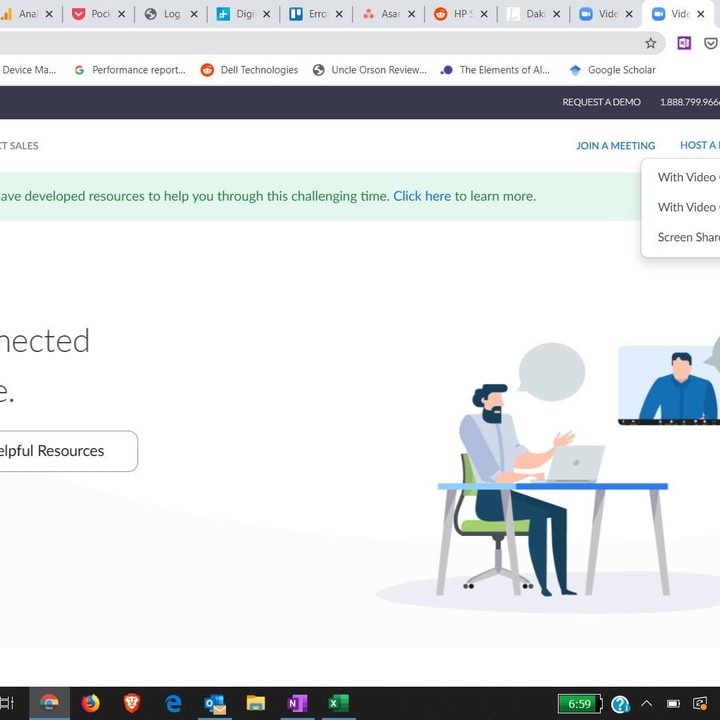Open the Uncle Orson Review bookmark
Screen dimensions: 720x720
point(370,70)
